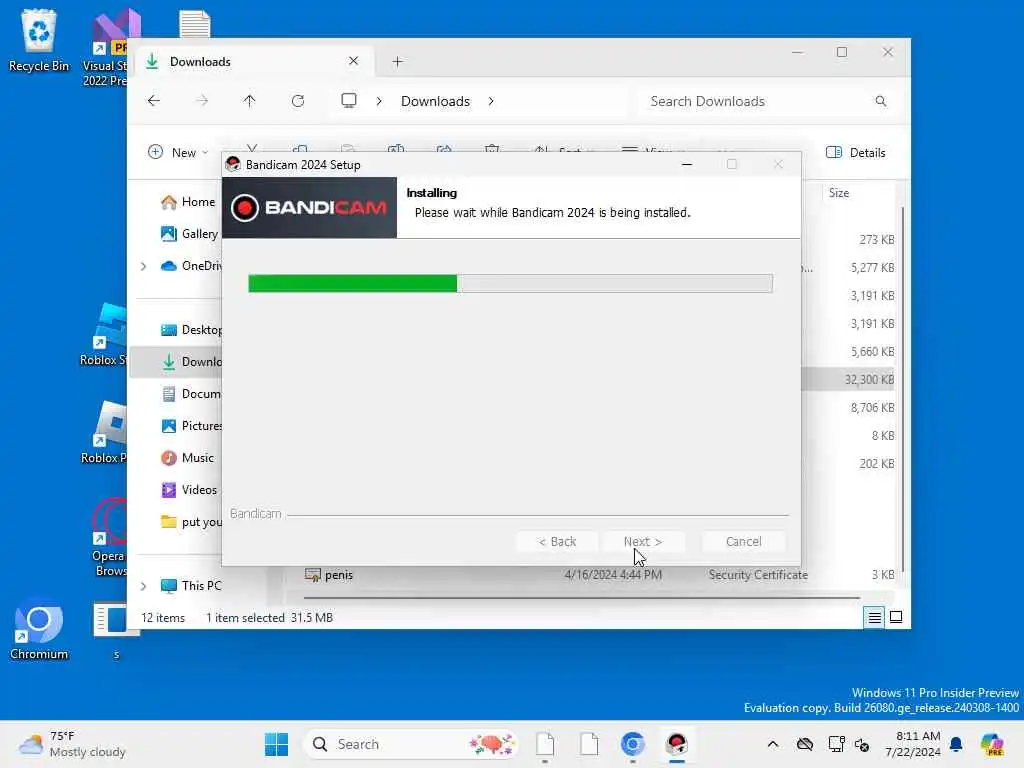Viewport: 1024px width, 768px height.
Task: Click the horizontal scrollbar in Downloads
Action: (x=581, y=598)
